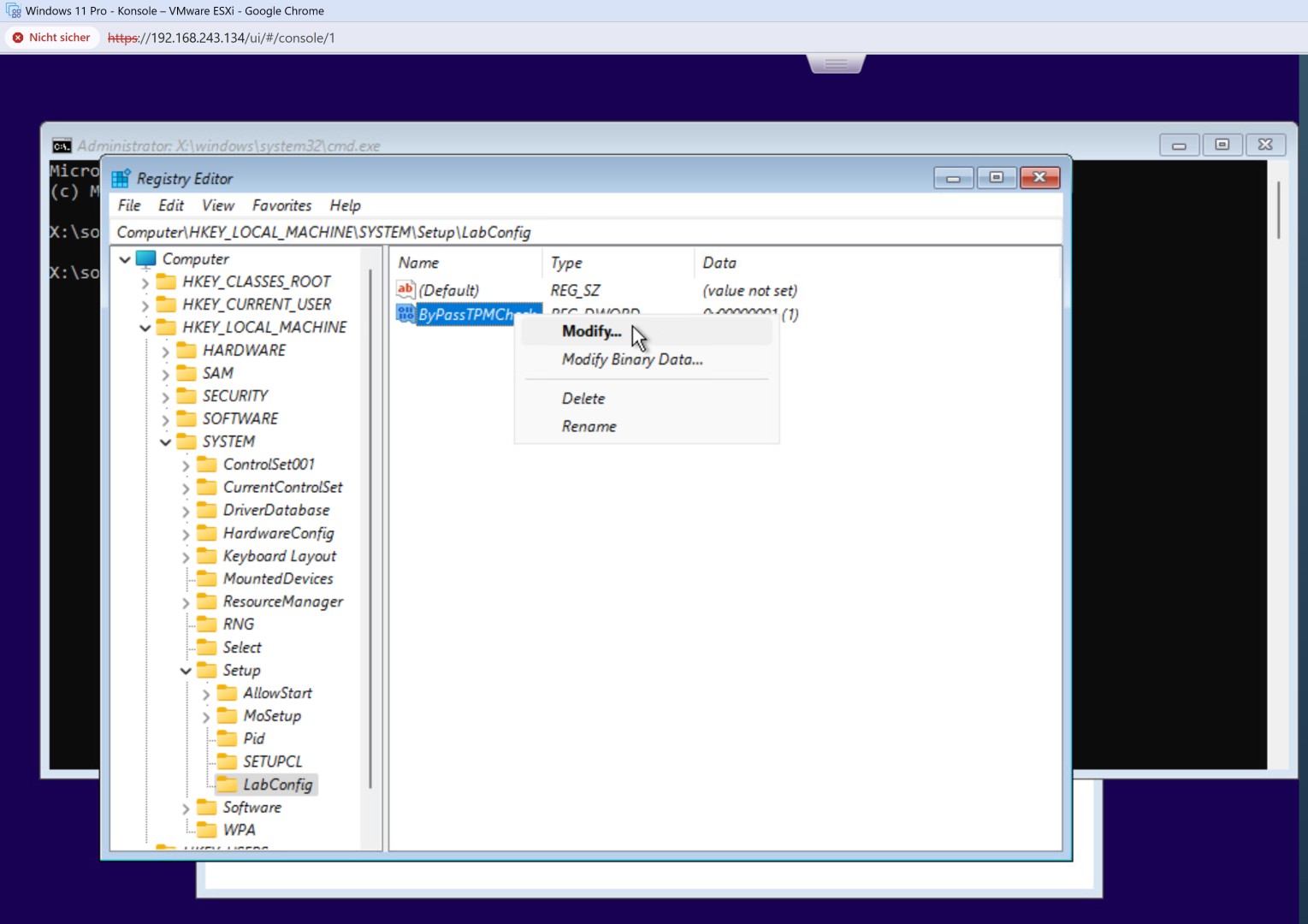Click the HKEY_LOCAL_MACHINE folder icon

[x=167, y=327]
